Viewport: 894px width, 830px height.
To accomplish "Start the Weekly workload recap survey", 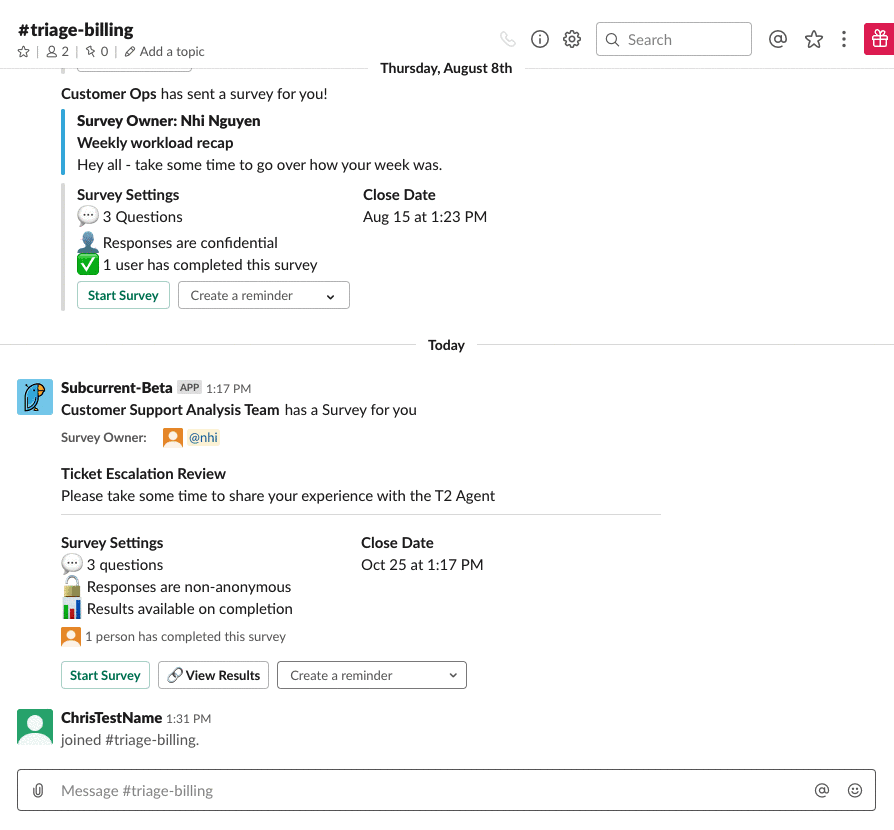I will click(x=123, y=296).
